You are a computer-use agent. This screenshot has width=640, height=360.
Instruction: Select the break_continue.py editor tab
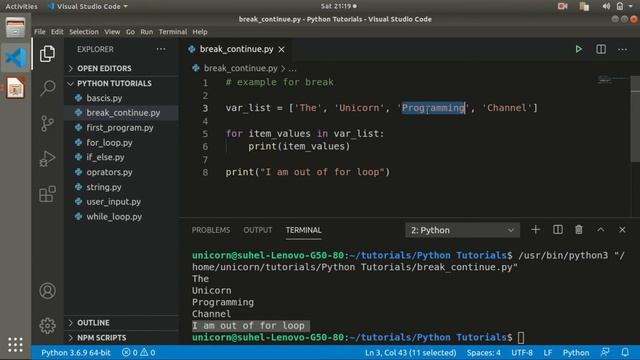tap(236, 49)
